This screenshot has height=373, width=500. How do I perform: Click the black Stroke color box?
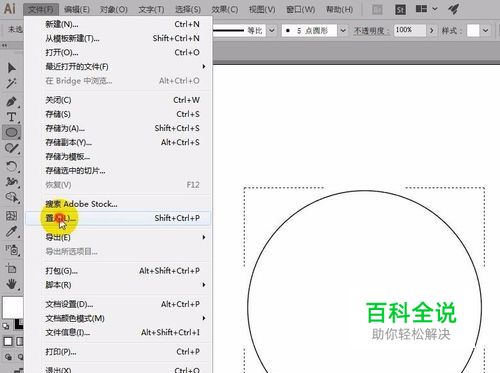click(19, 324)
